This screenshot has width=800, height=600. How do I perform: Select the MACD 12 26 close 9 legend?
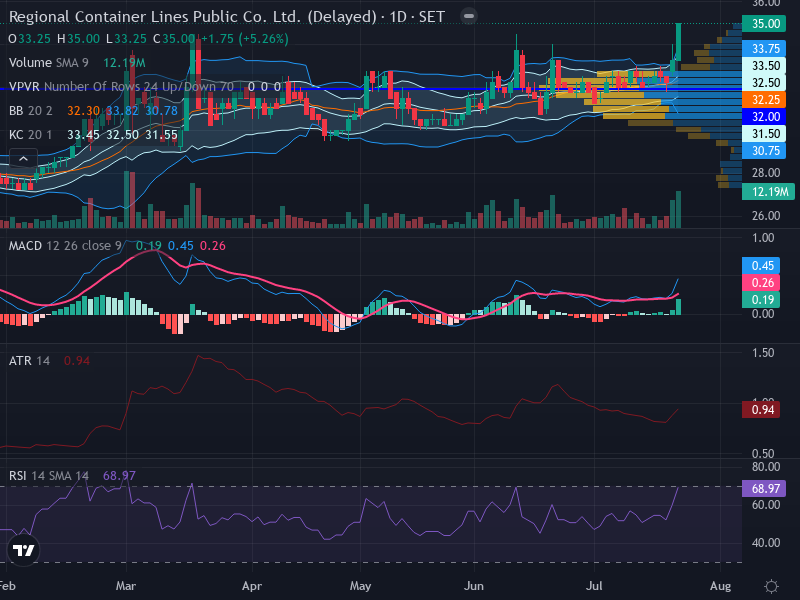[65, 246]
